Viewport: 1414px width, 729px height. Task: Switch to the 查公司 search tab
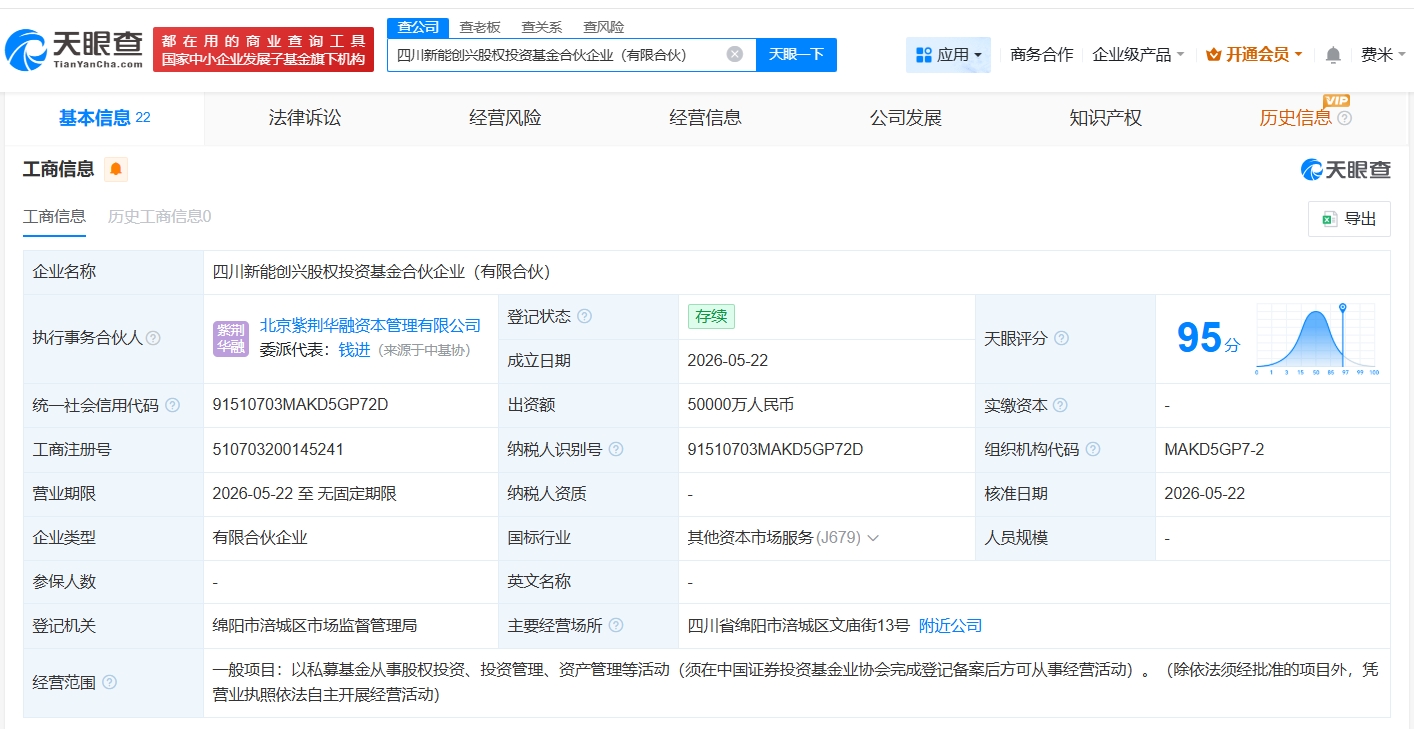tap(418, 27)
